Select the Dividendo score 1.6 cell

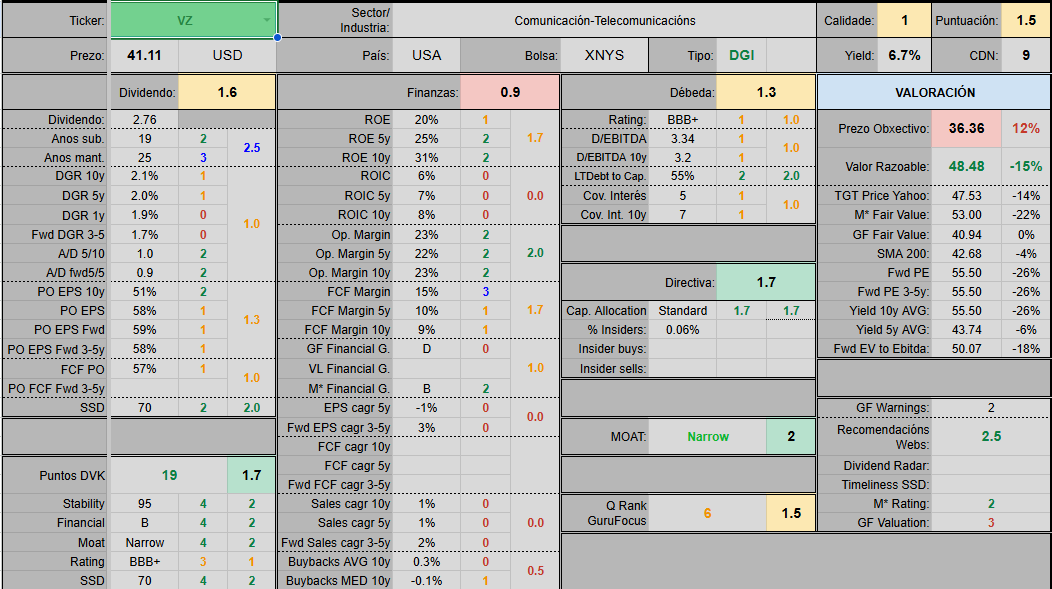[227, 92]
